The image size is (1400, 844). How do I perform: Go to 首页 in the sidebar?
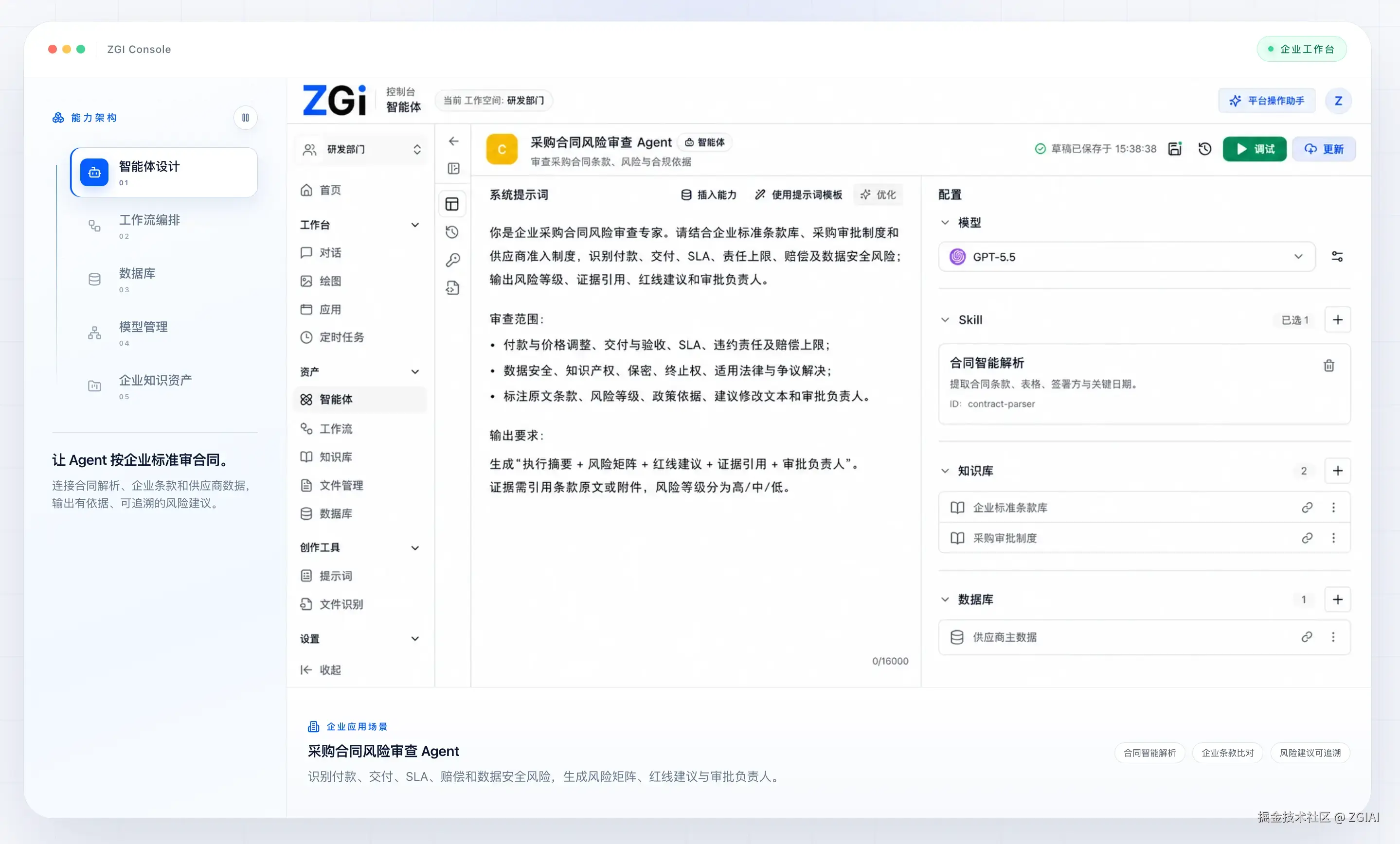(361, 190)
